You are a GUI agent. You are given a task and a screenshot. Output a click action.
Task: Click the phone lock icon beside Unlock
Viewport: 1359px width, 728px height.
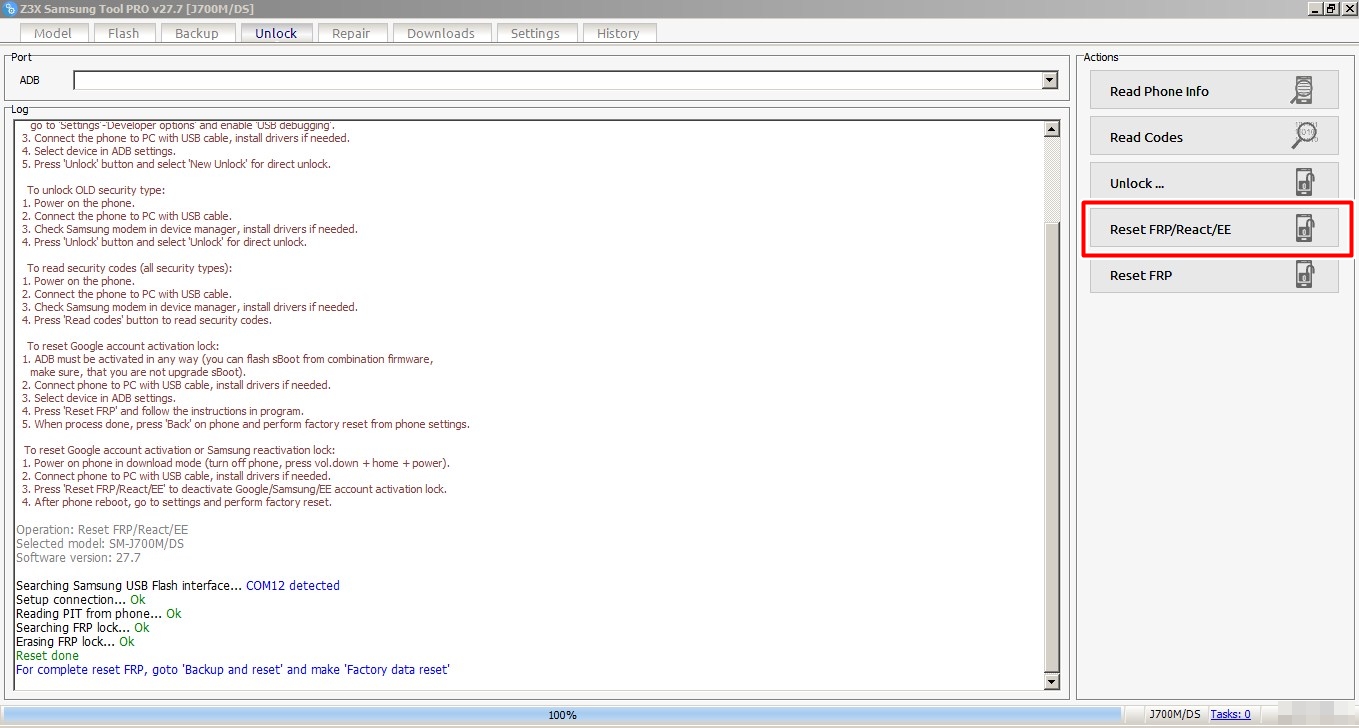[1304, 182]
